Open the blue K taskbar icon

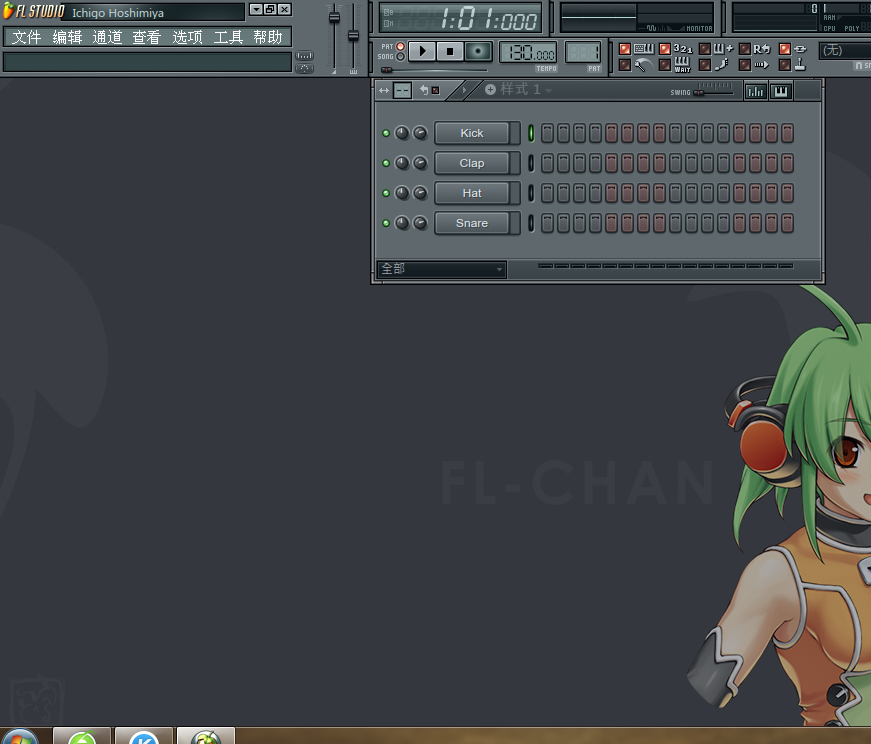tap(144, 737)
